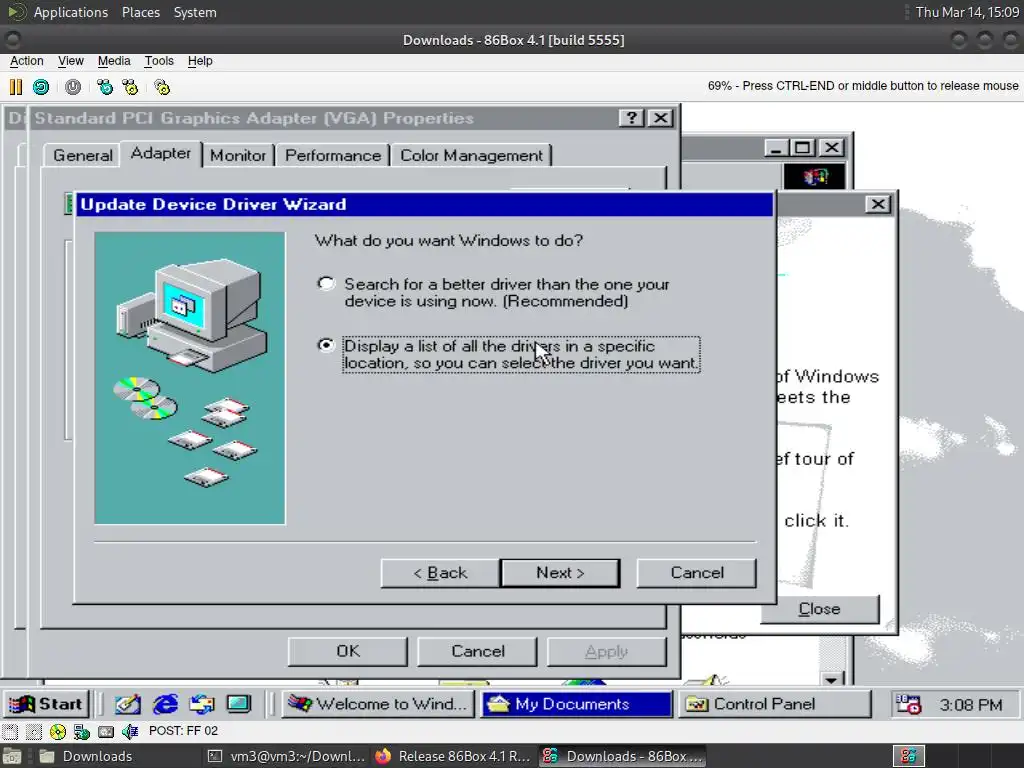Screen dimensions: 1024x768
Task: Launch Outlook Express from Quick Launch
Action: [x=202, y=704]
